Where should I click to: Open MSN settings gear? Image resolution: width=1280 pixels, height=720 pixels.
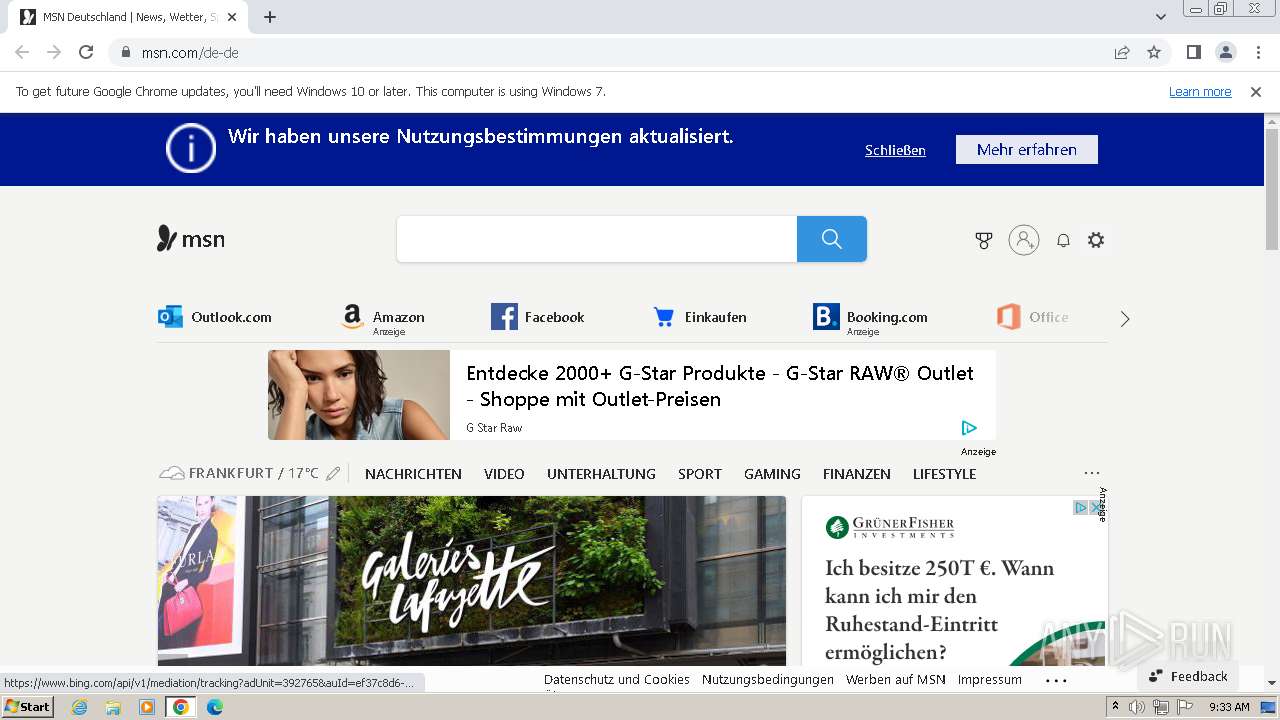click(1096, 240)
